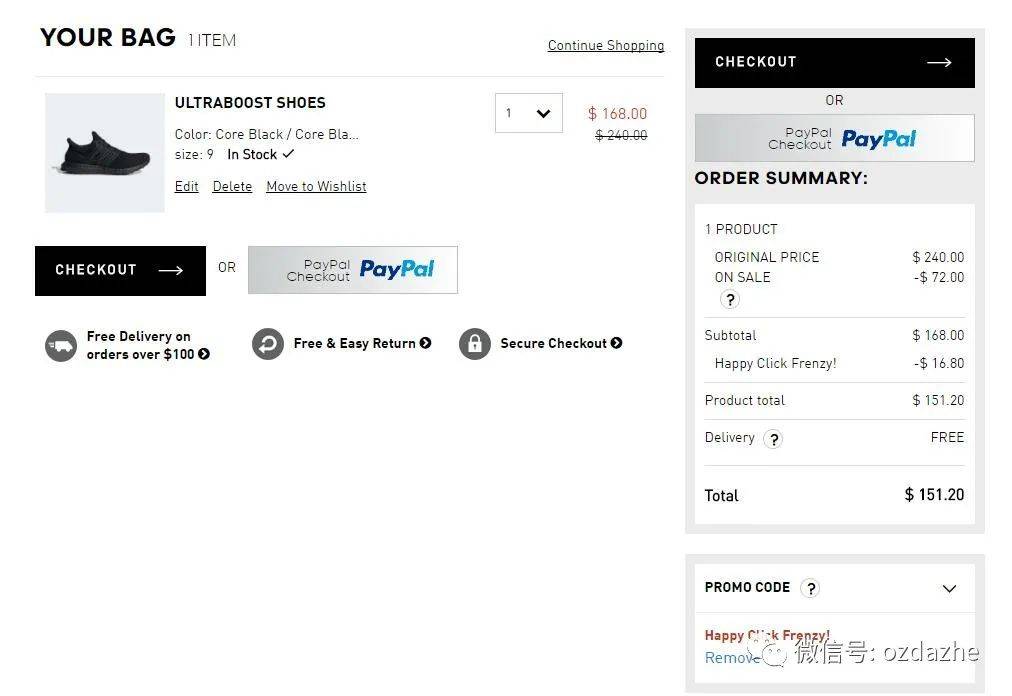Image resolution: width=1012 pixels, height=696 pixels.
Task: Click the ULTRABOOST SHOES product title
Action: (250, 103)
